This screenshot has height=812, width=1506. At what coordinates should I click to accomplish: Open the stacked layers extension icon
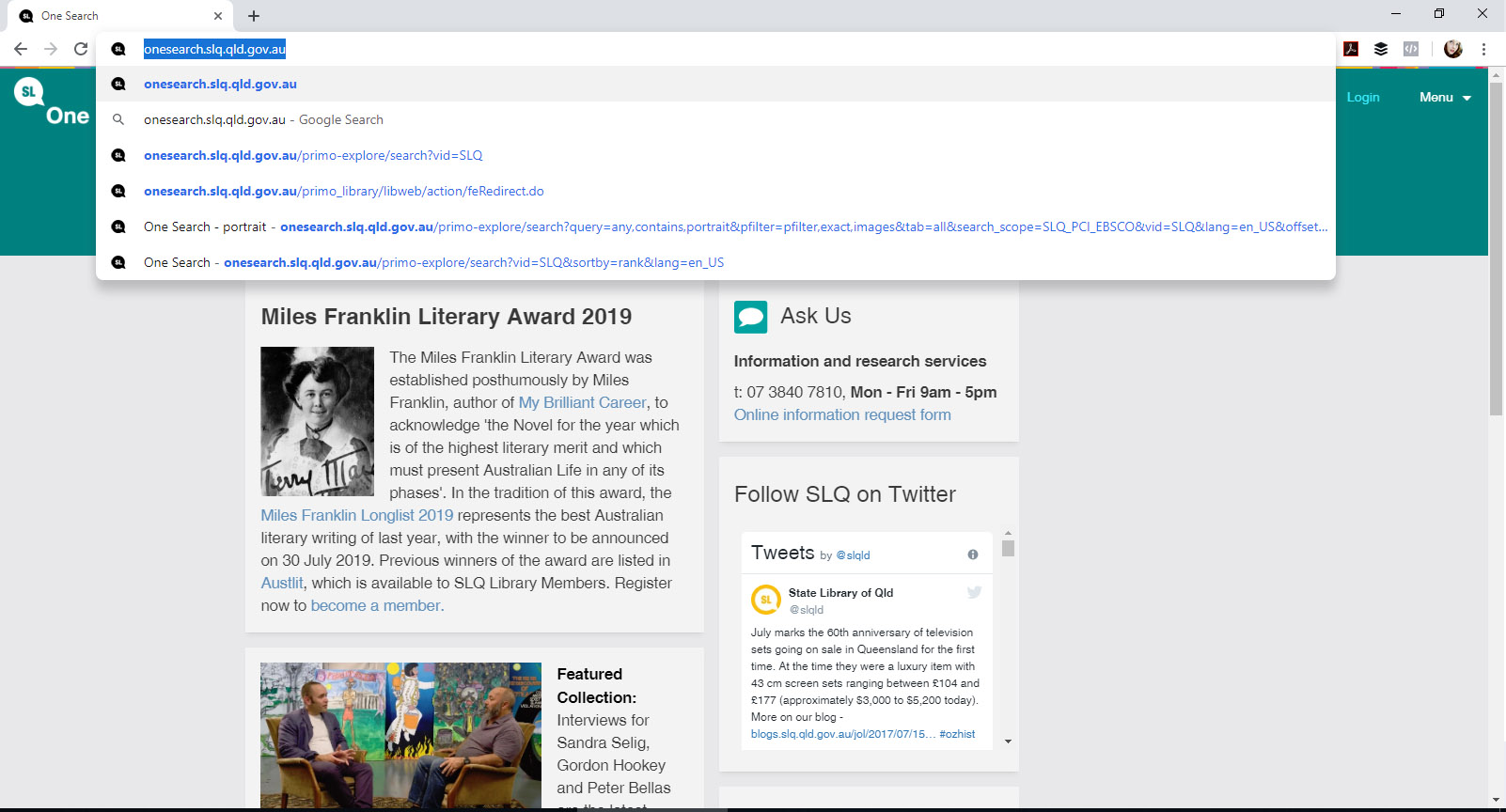coord(1381,49)
